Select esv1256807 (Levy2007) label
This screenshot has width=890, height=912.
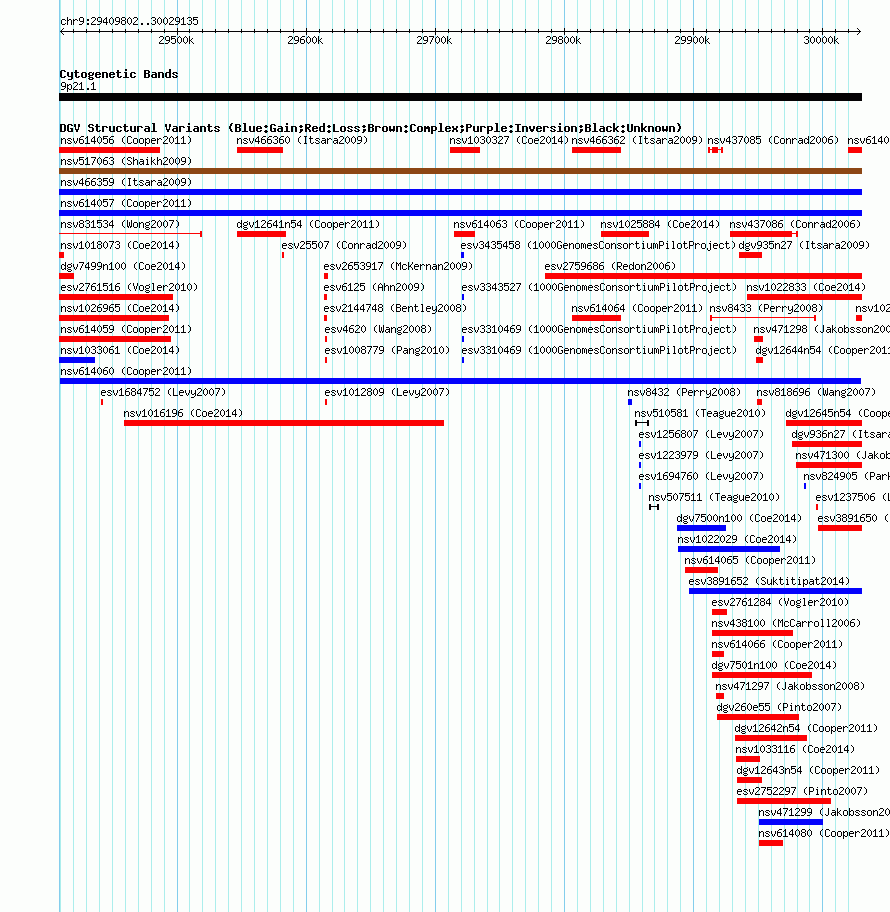point(701,433)
